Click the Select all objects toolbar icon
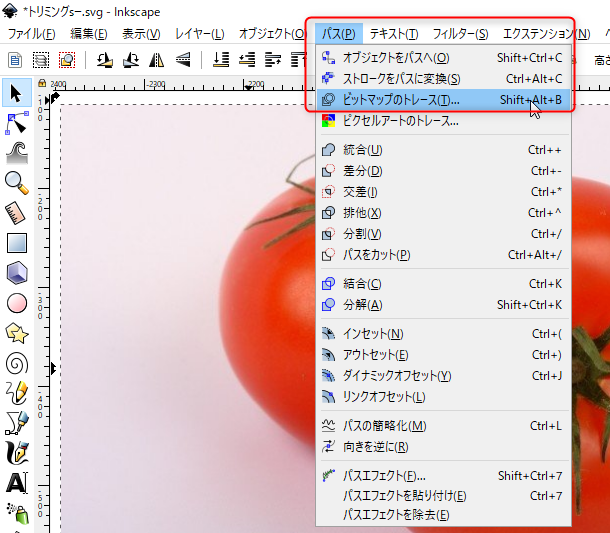This screenshot has width=610, height=533. click(x=15, y=60)
